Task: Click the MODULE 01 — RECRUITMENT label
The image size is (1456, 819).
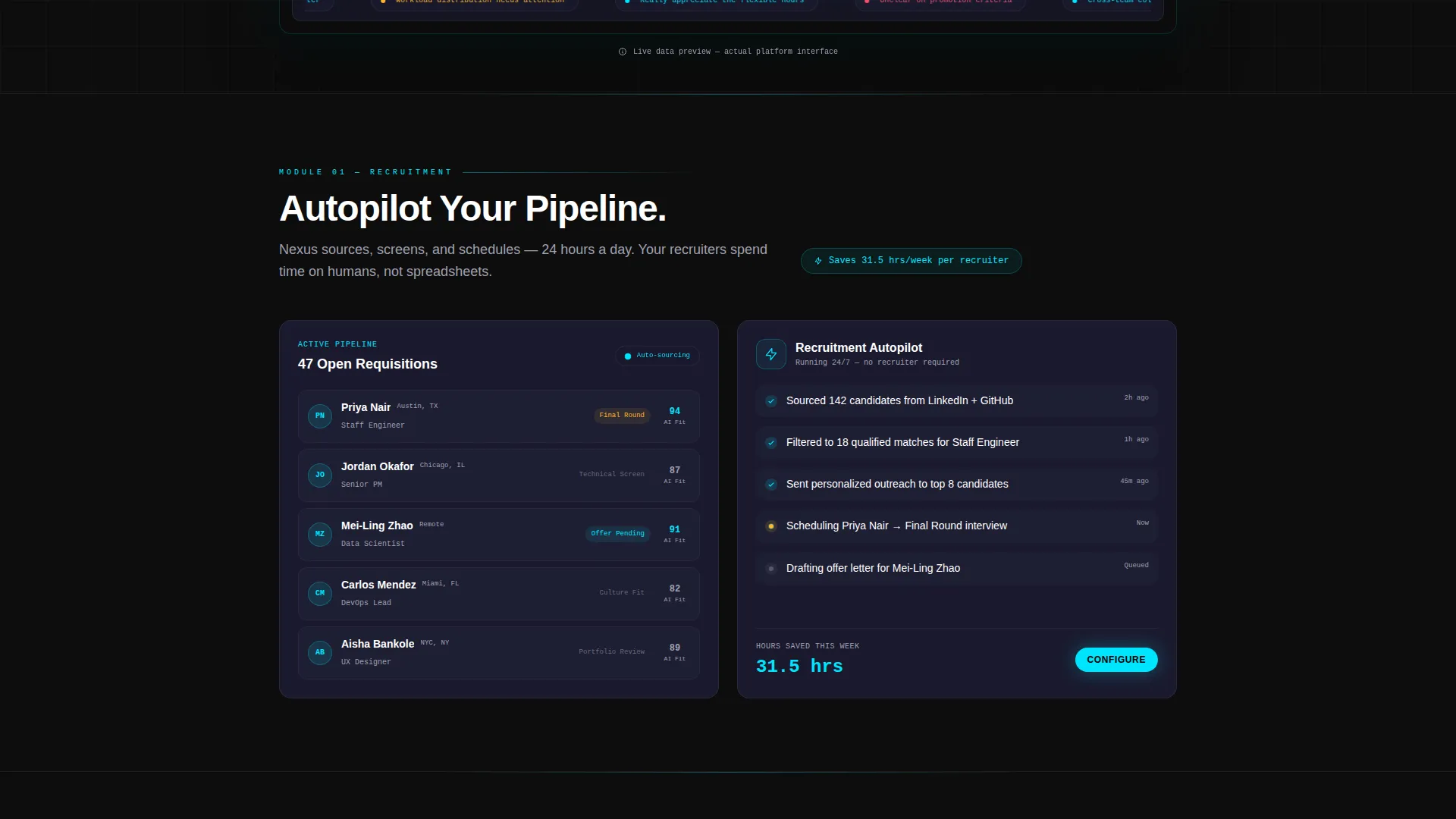Action: (366, 172)
